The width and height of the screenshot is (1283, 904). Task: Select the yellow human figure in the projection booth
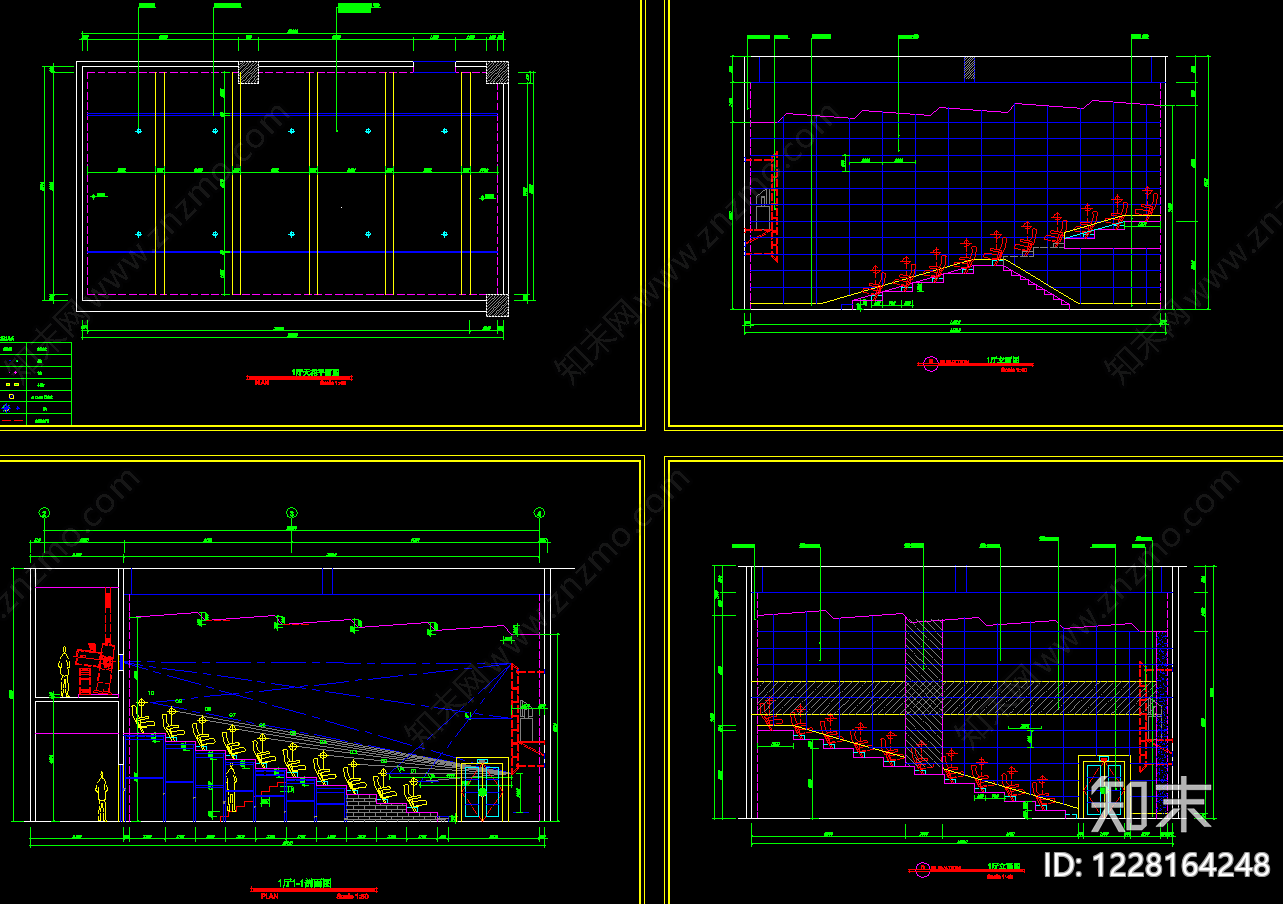pyautogui.click(x=65, y=671)
